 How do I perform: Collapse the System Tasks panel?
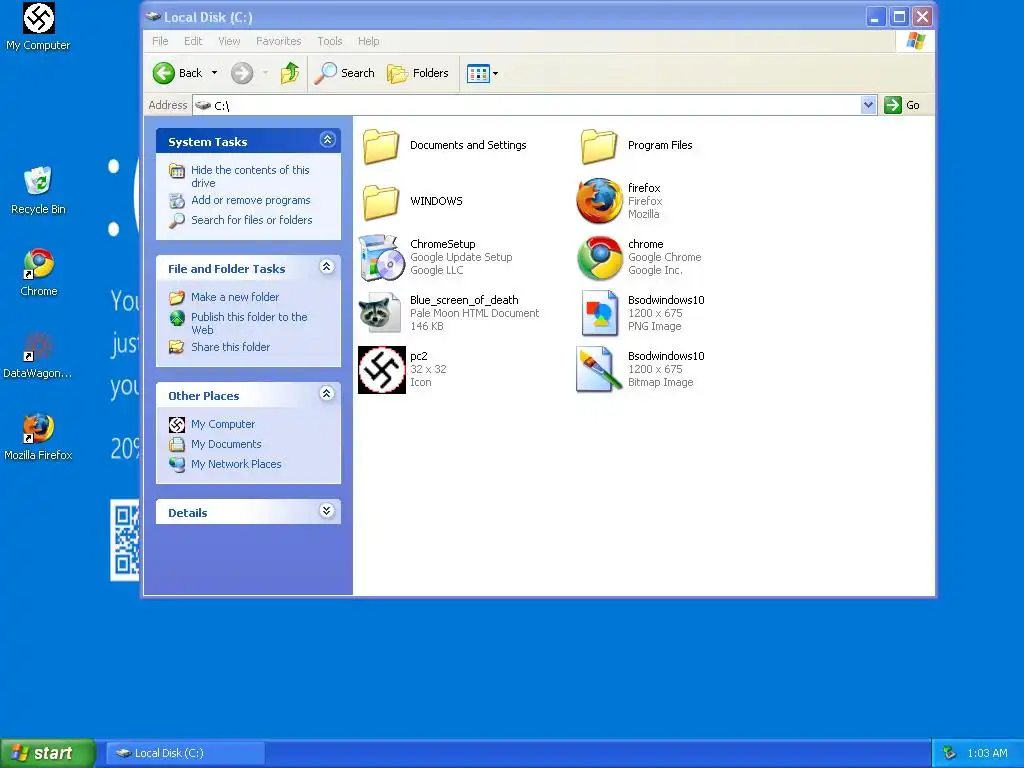(327, 140)
